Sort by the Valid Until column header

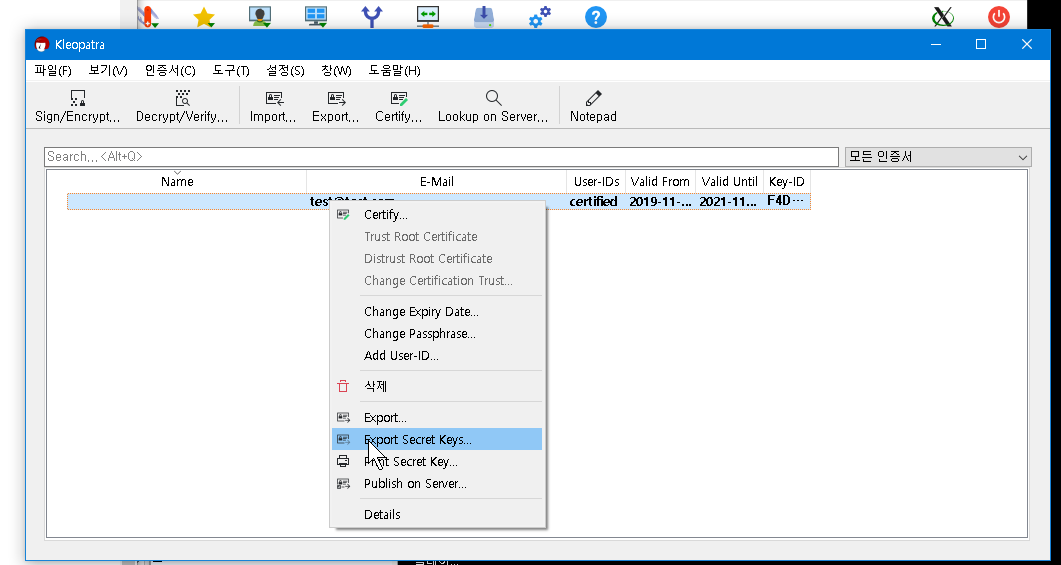(x=729, y=181)
